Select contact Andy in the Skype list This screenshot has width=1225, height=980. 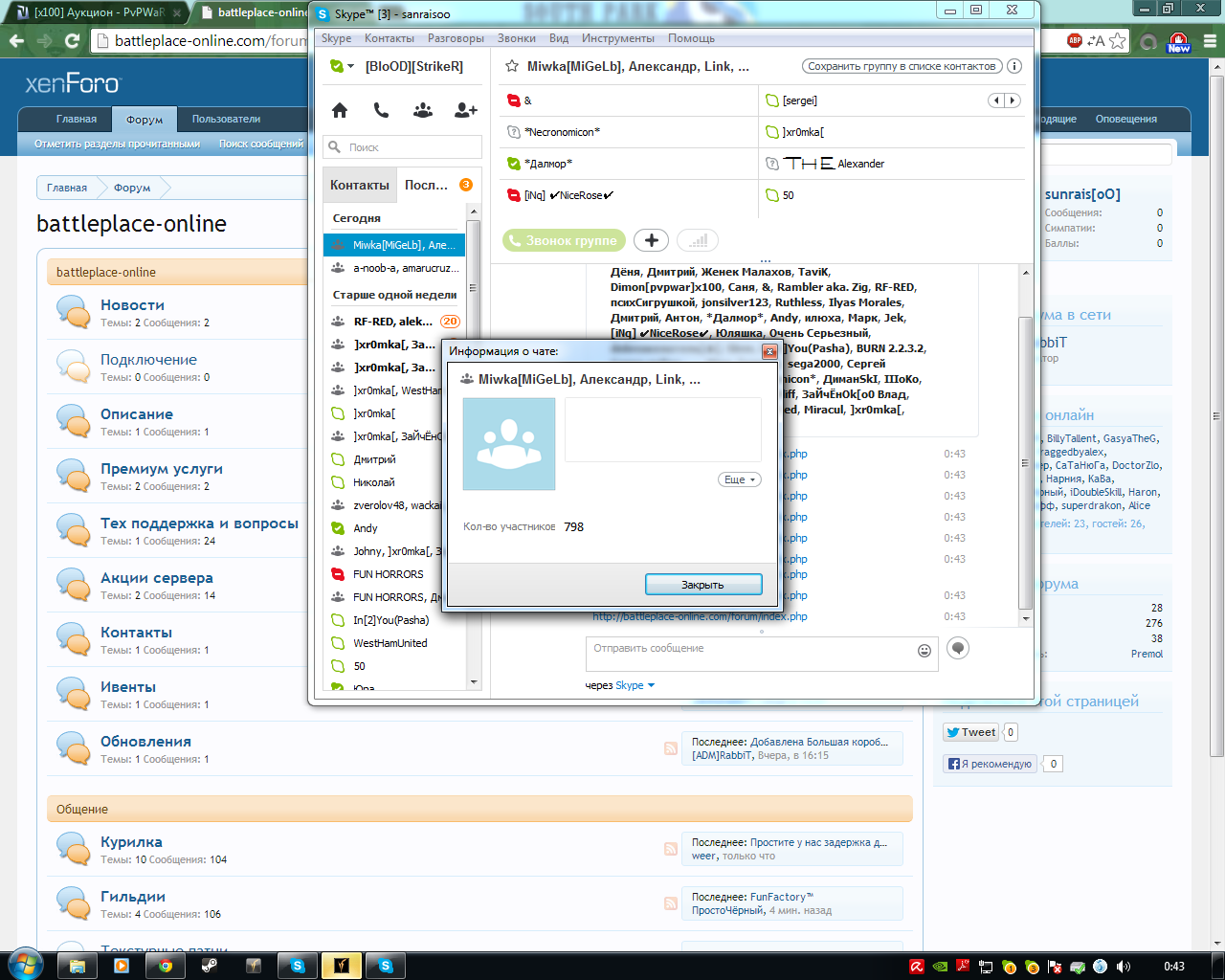tap(394, 528)
